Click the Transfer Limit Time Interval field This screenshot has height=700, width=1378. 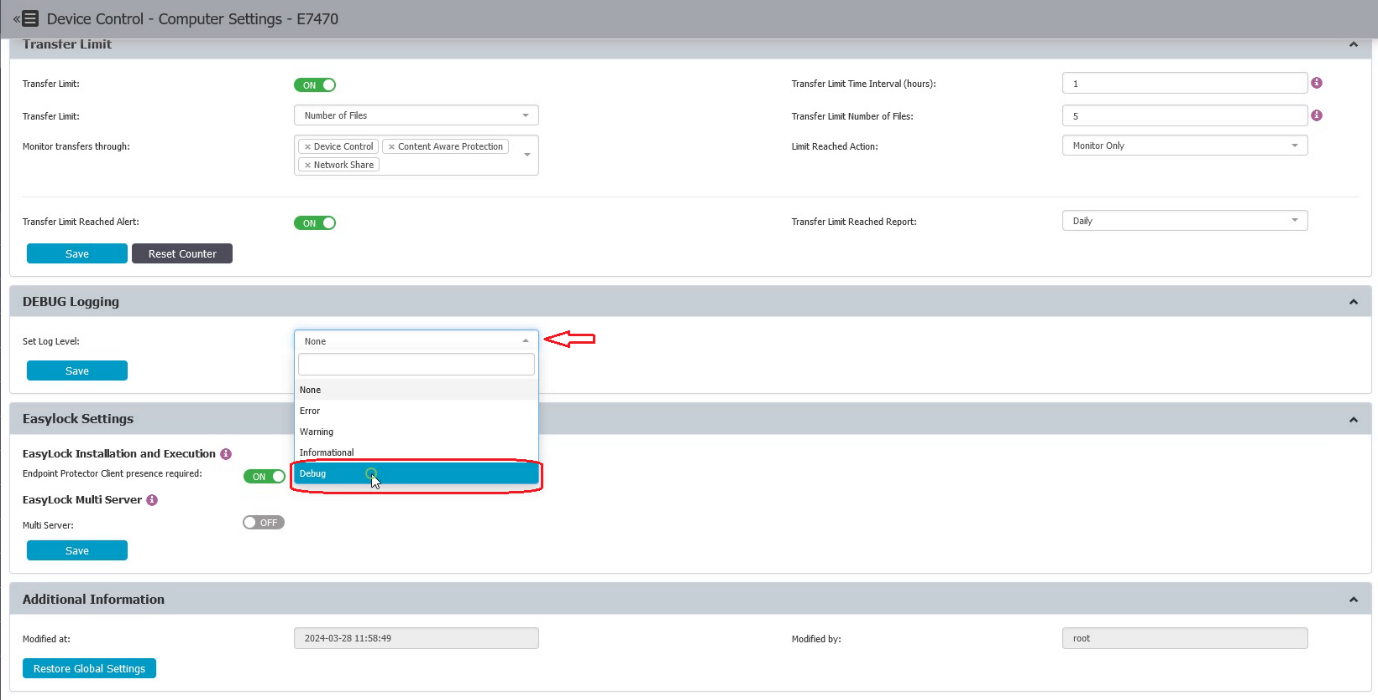[1184, 83]
